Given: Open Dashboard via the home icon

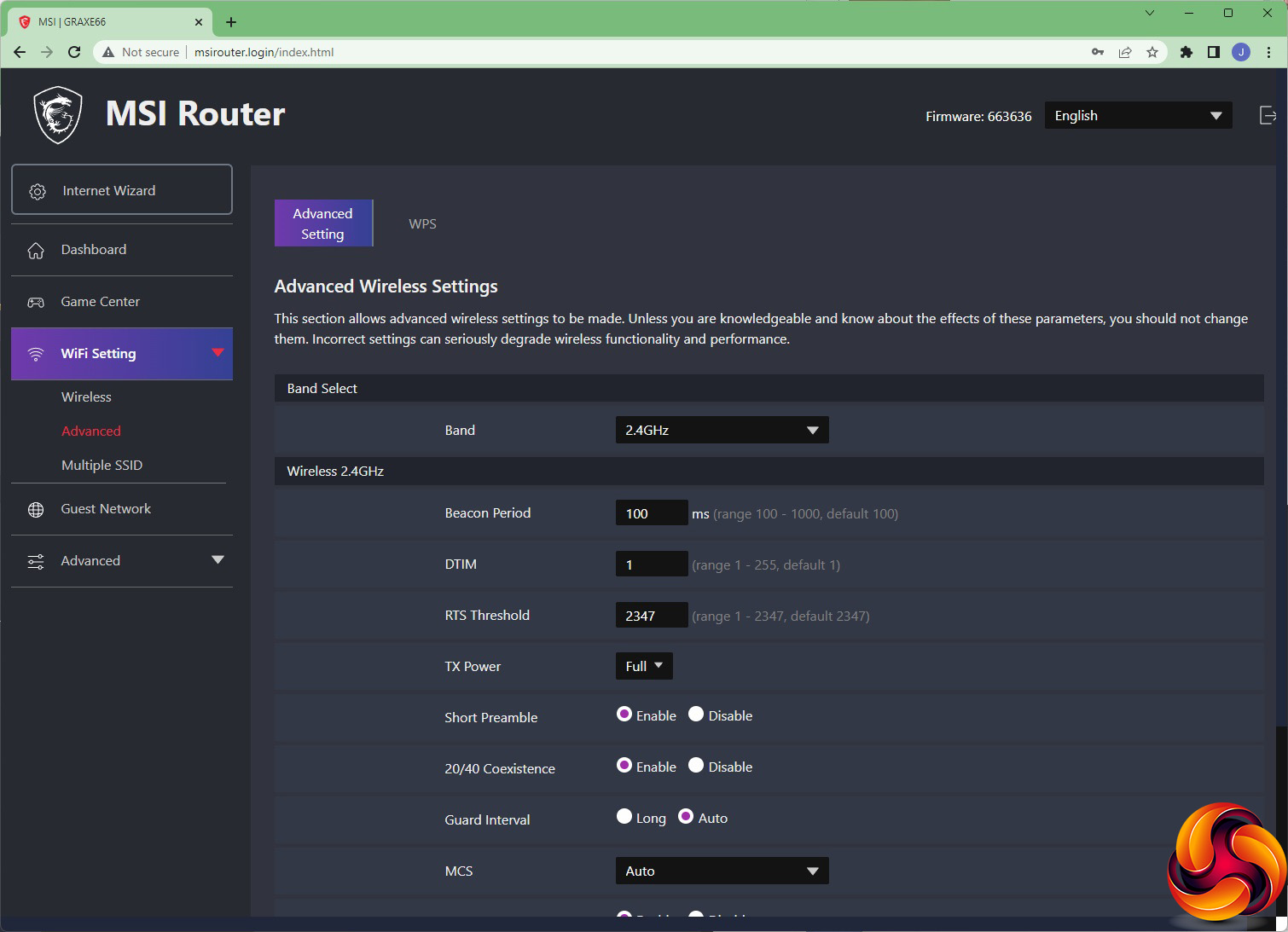Looking at the screenshot, I should tap(36, 251).
